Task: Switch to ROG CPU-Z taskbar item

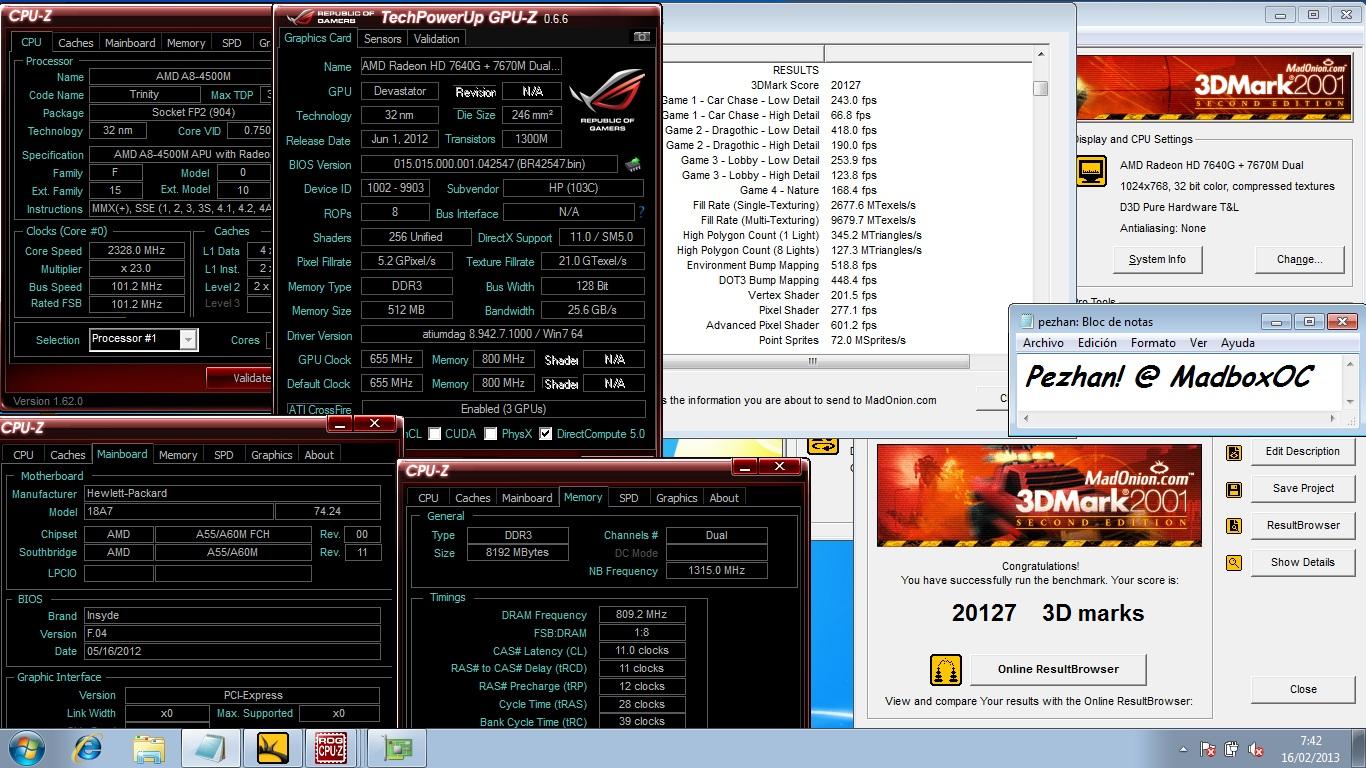Action: [x=332, y=748]
